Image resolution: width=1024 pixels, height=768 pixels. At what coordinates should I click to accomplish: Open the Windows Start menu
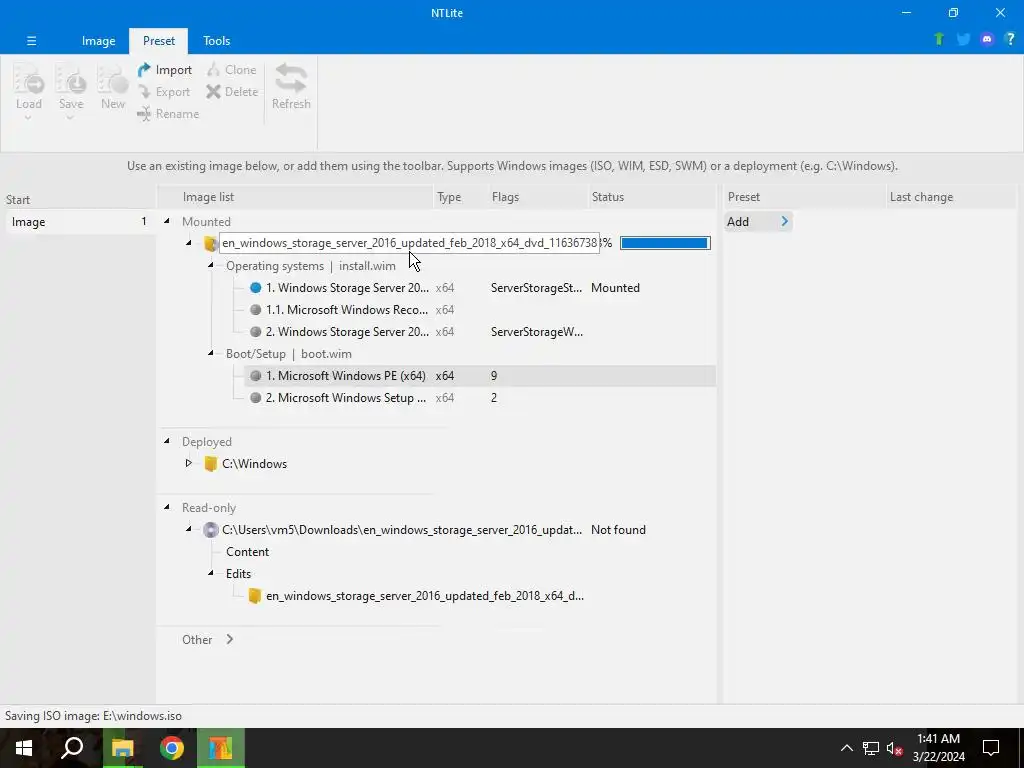[x=24, y=748]
